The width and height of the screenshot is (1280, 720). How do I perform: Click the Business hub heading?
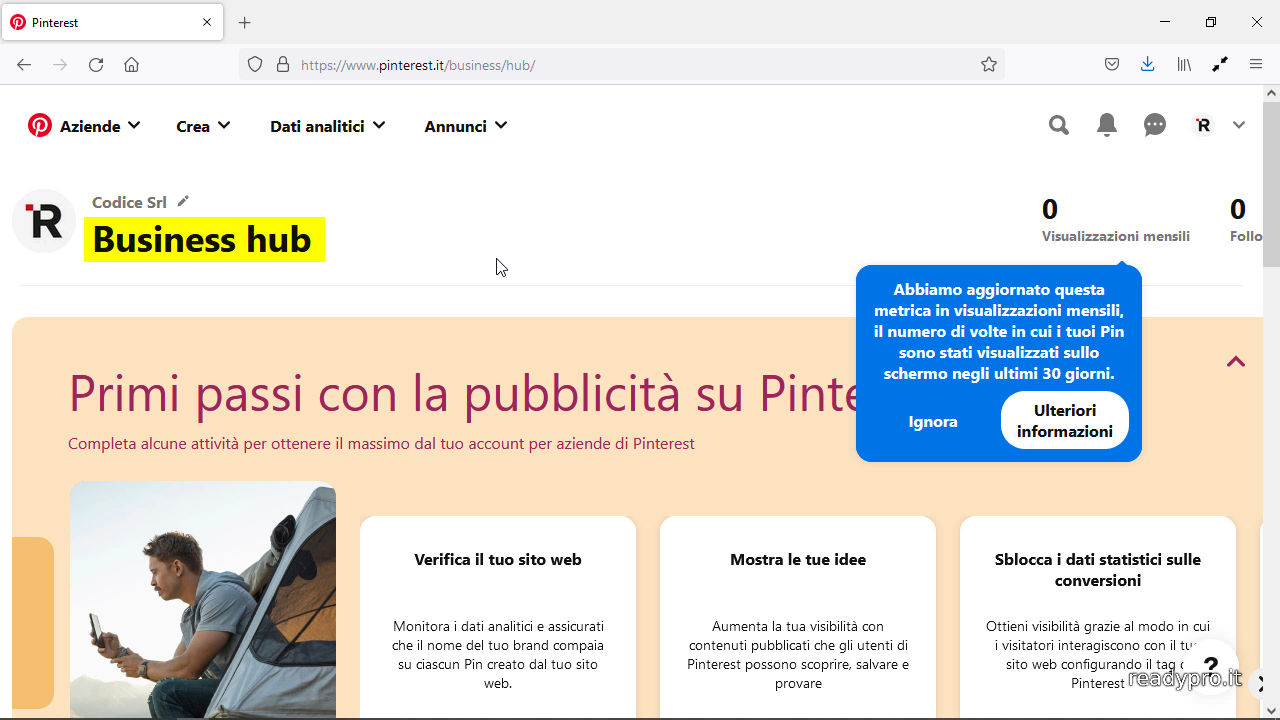coord(204,240)
